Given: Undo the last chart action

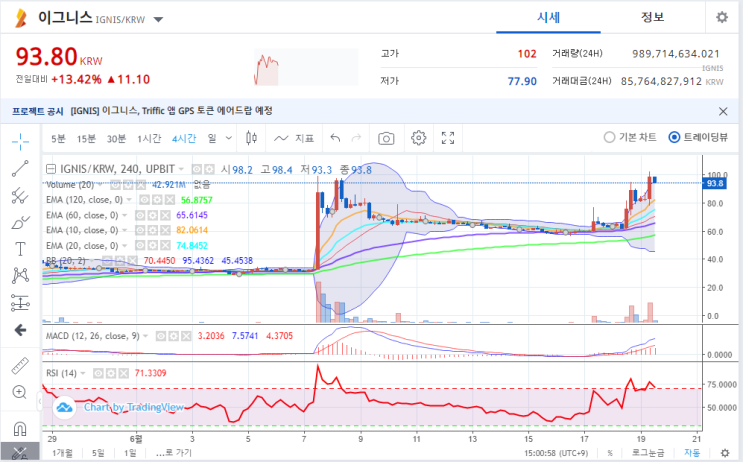Looking at the screenshot, I should [335, 138].
